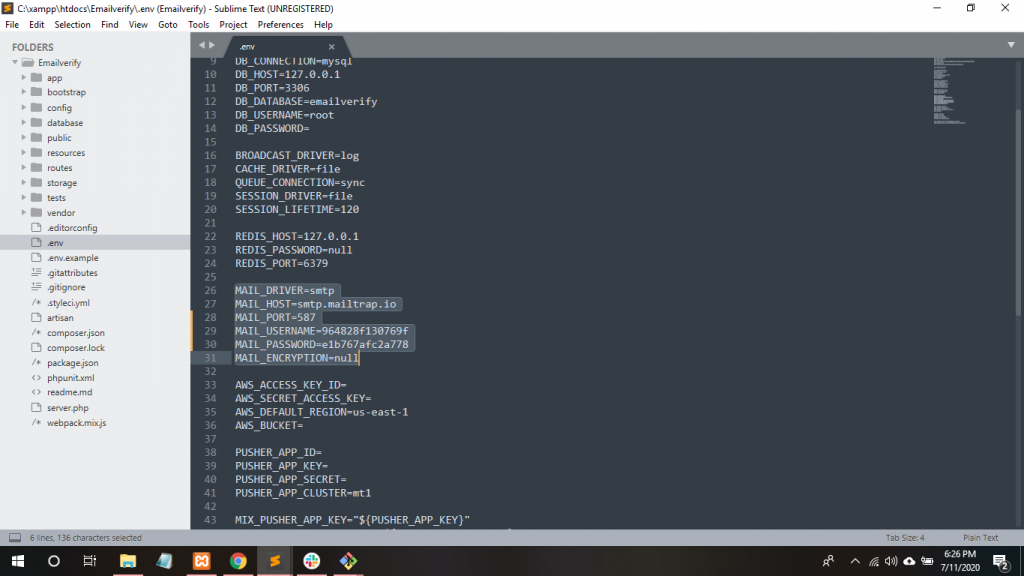Open the tab list dropdown arrow
The width and height of the screenshot is (1024, 576).
point(1011,45)
